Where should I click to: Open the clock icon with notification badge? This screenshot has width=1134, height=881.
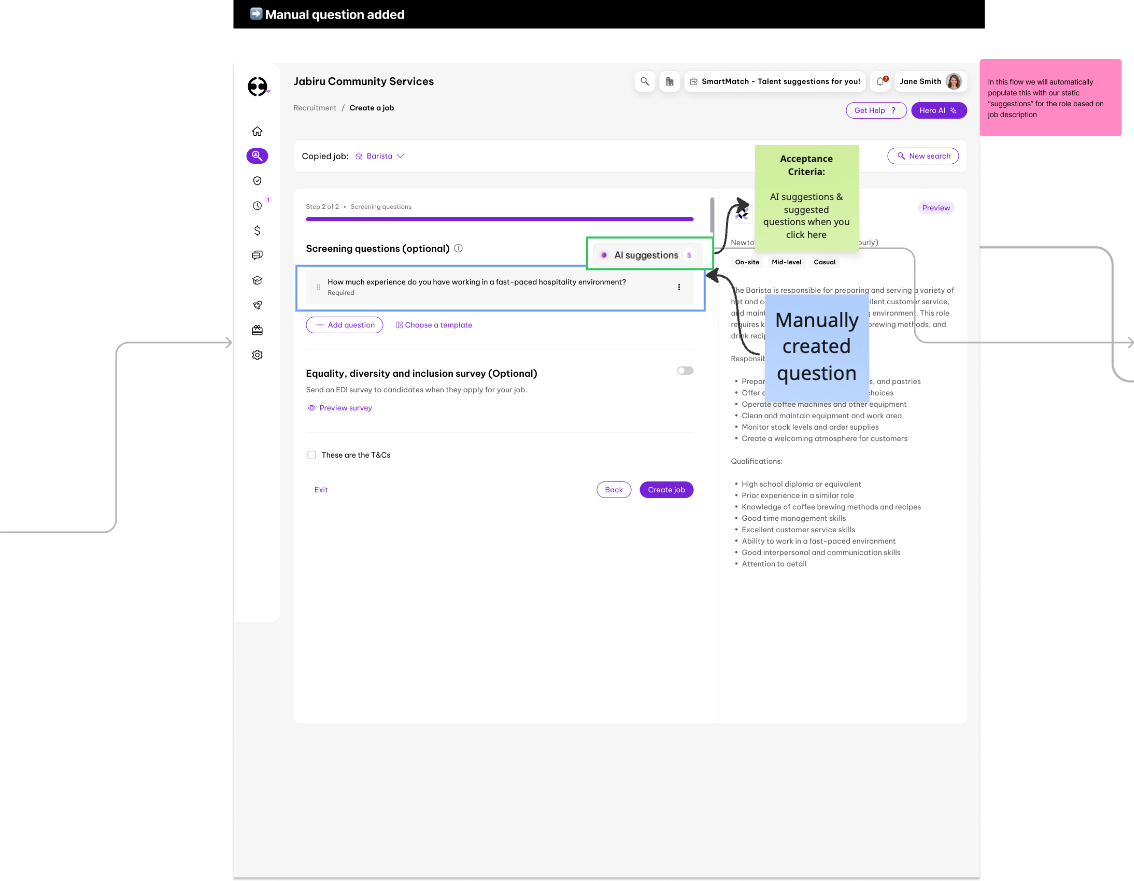pos(257,205)
